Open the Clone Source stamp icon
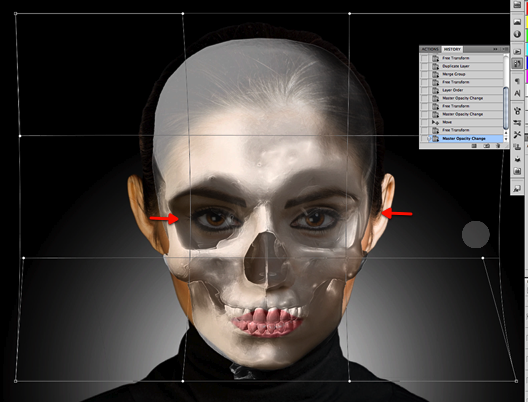 (x=517, y=147)
